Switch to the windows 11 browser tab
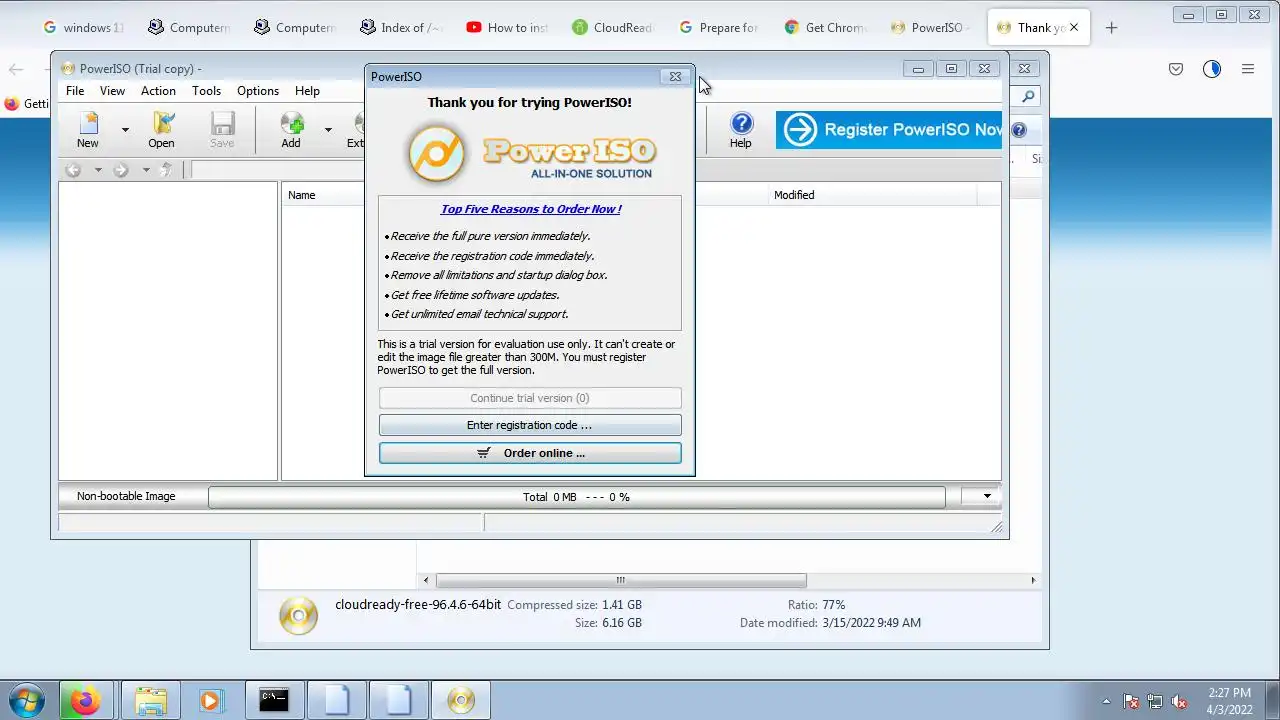Screen dimensions: 1280x720 coord(85,28)
